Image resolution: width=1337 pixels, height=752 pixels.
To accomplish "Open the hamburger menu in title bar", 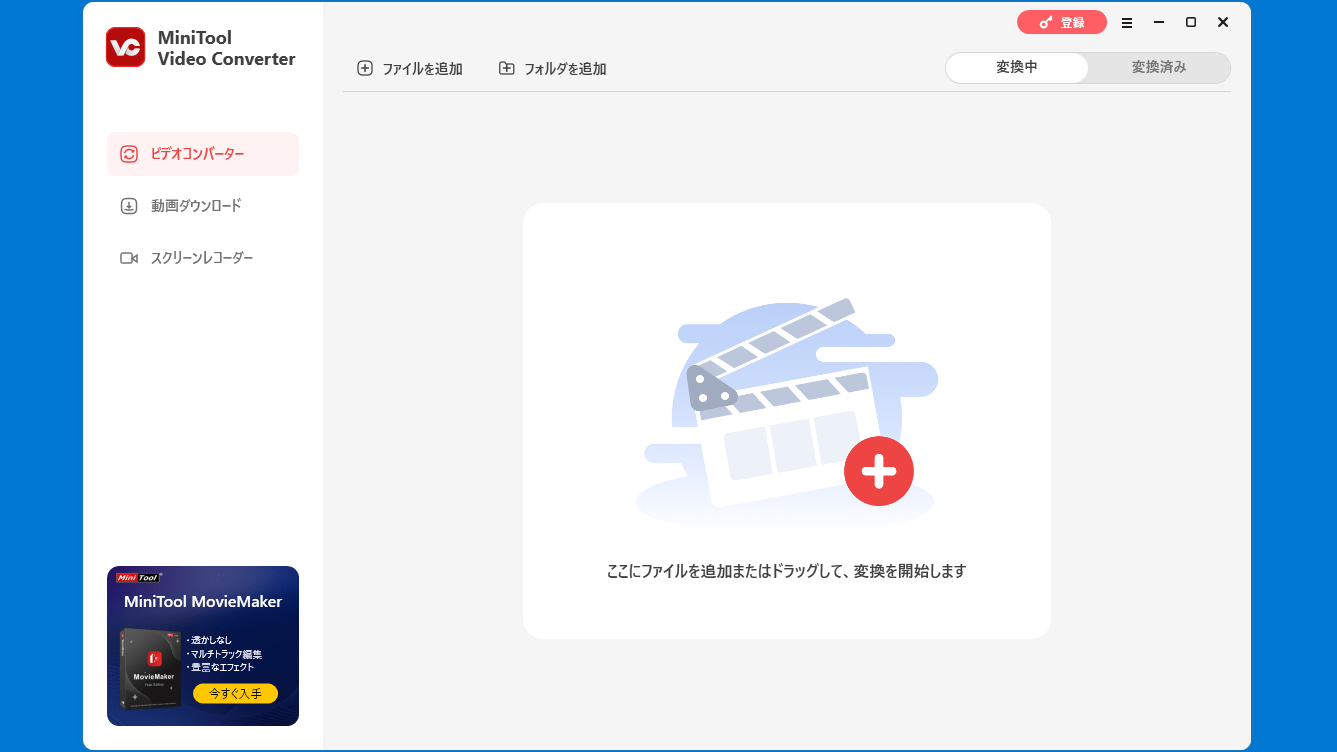I will pos(1127,22).
